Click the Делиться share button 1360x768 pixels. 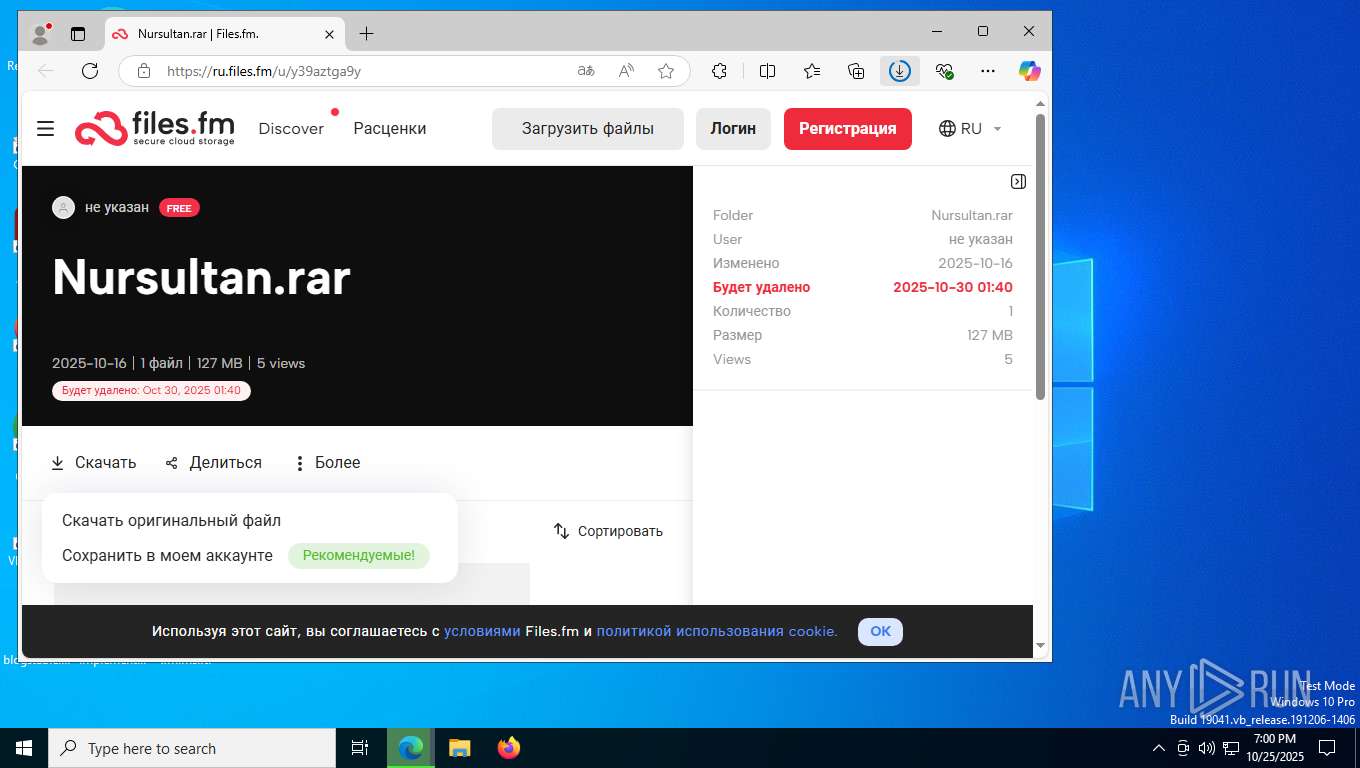(214, 463)
